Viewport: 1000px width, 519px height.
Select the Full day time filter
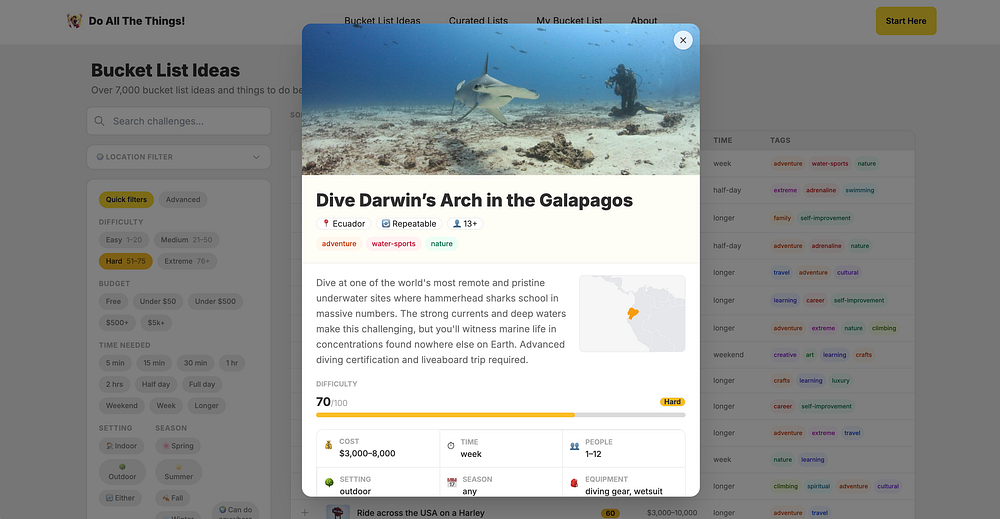click(x=202, y=384)
